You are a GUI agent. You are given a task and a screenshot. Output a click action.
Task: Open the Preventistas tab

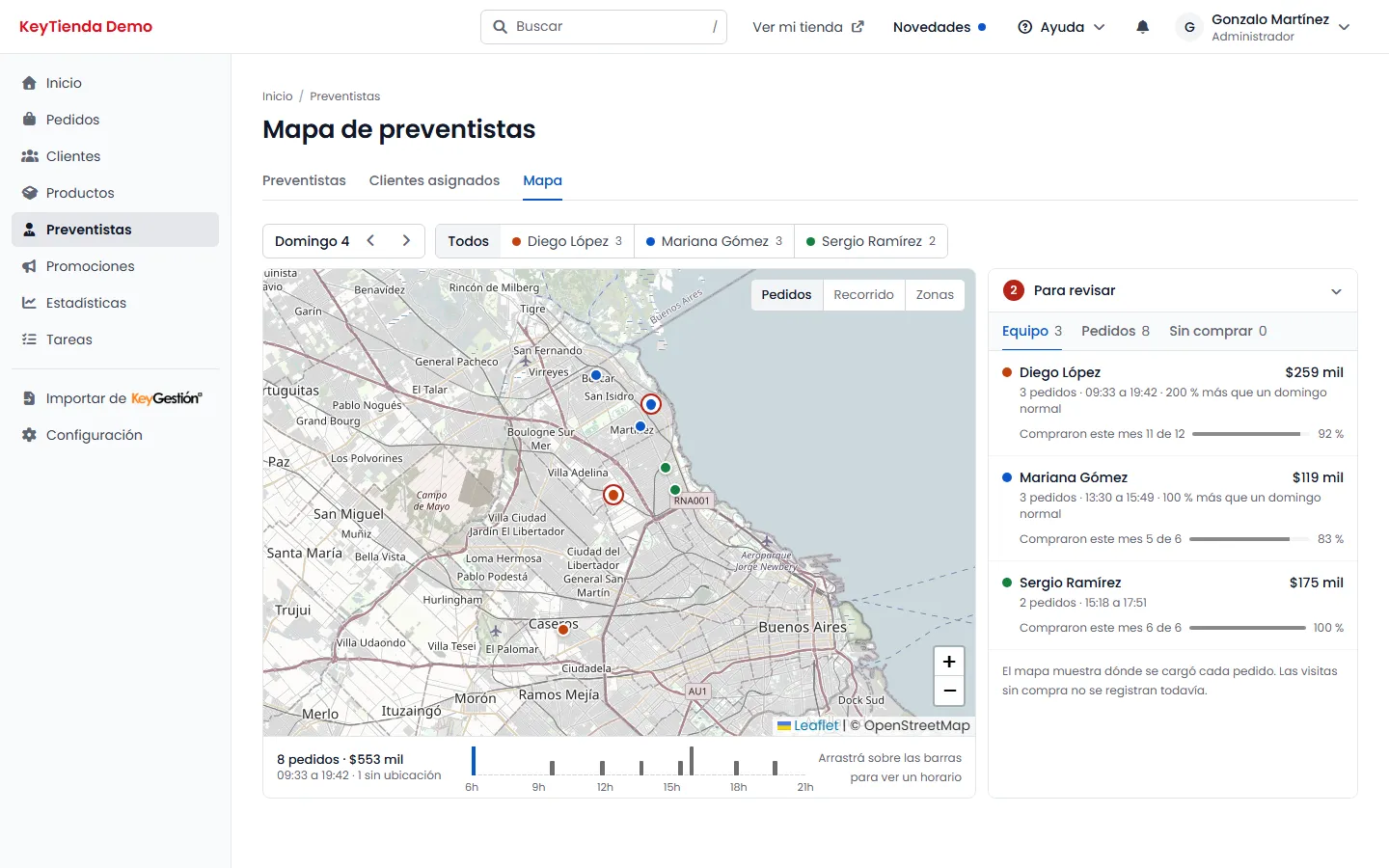[304, 180]
